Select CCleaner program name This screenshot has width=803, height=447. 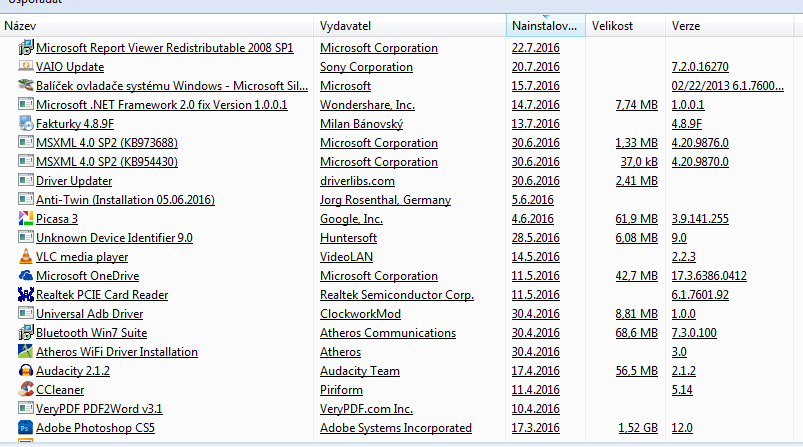[60, 390]
